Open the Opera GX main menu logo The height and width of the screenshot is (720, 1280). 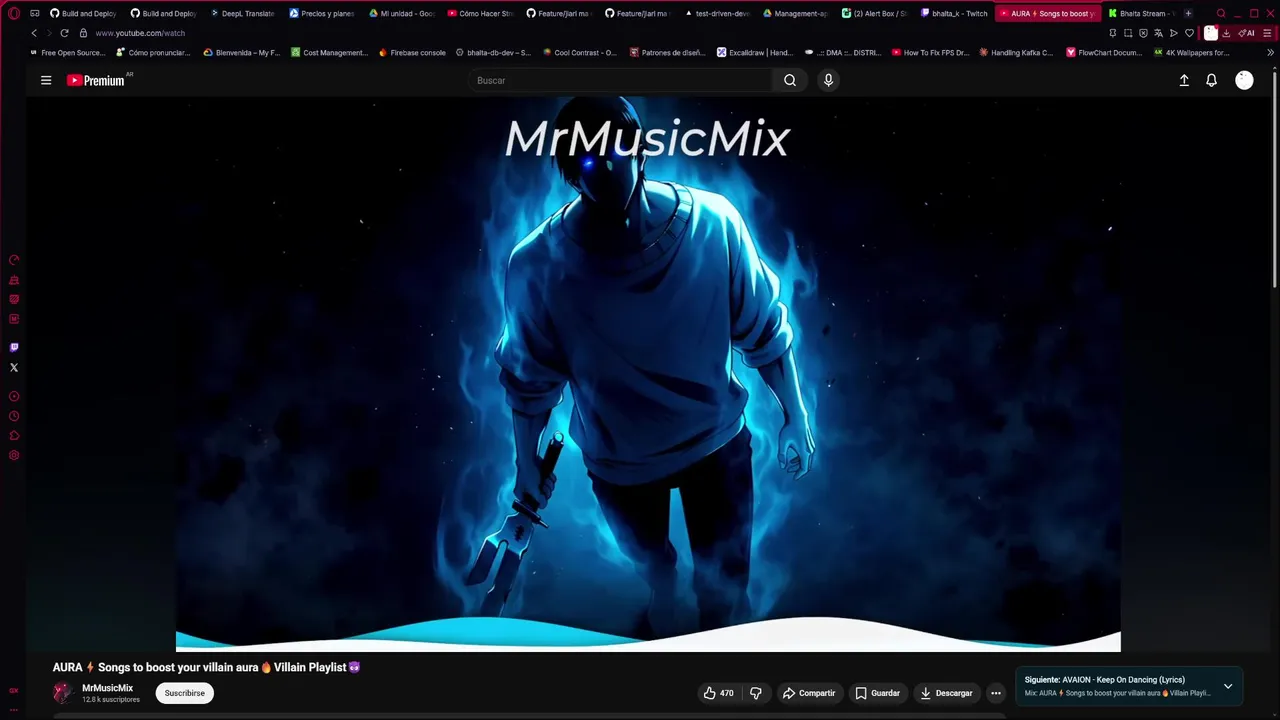[14, 13]
